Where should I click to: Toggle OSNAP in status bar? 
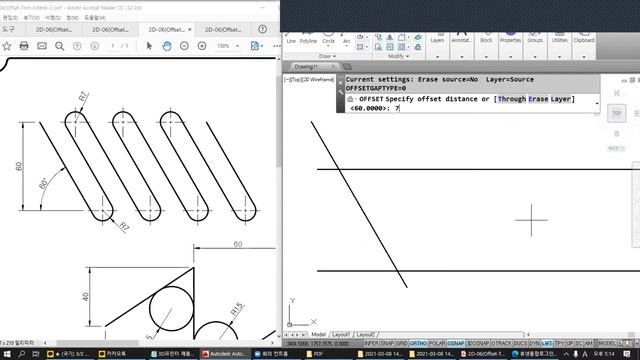[456, 343]
